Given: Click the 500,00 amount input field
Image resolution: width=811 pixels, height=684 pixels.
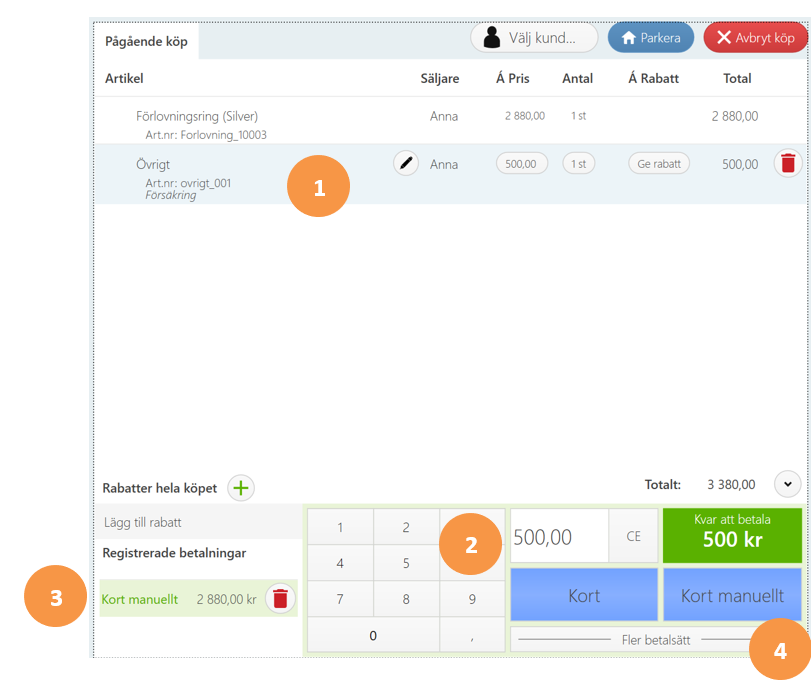Looking at the screenshot, I should [x=560, y=536].
